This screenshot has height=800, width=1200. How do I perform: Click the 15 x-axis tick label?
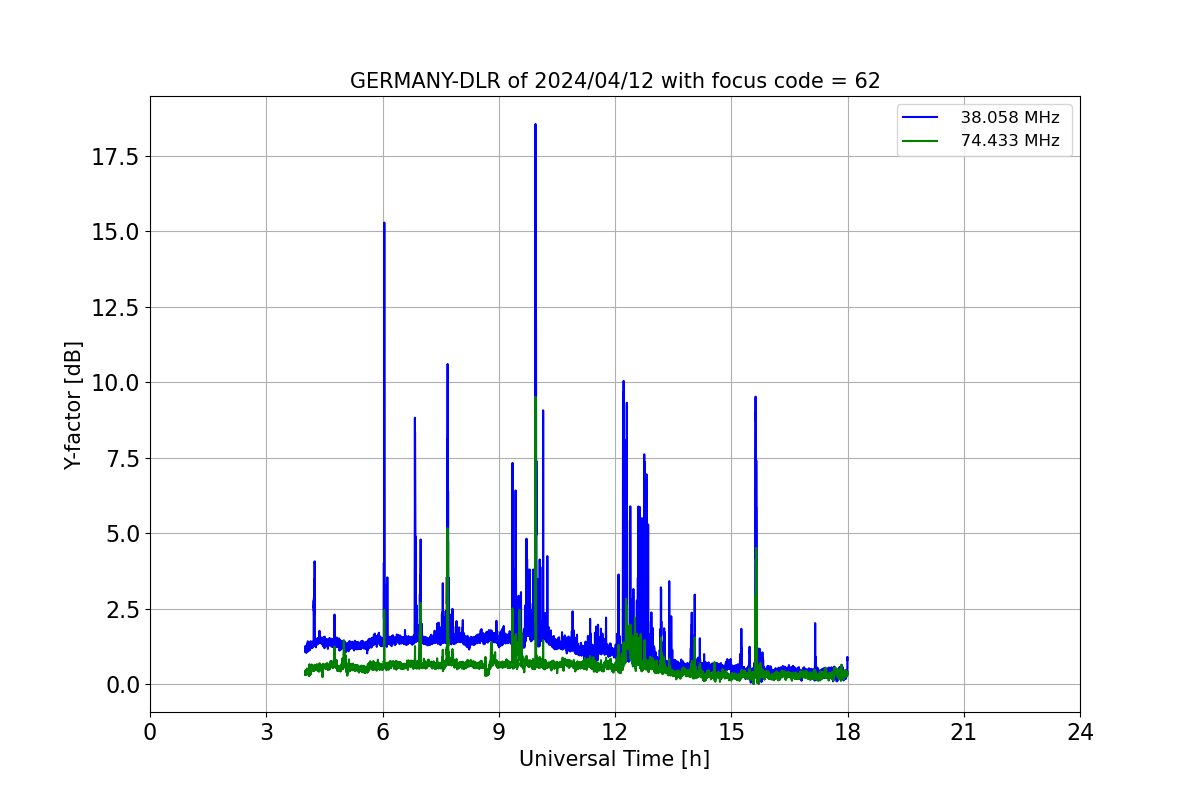pyautogui.click(x=731, y=732)
